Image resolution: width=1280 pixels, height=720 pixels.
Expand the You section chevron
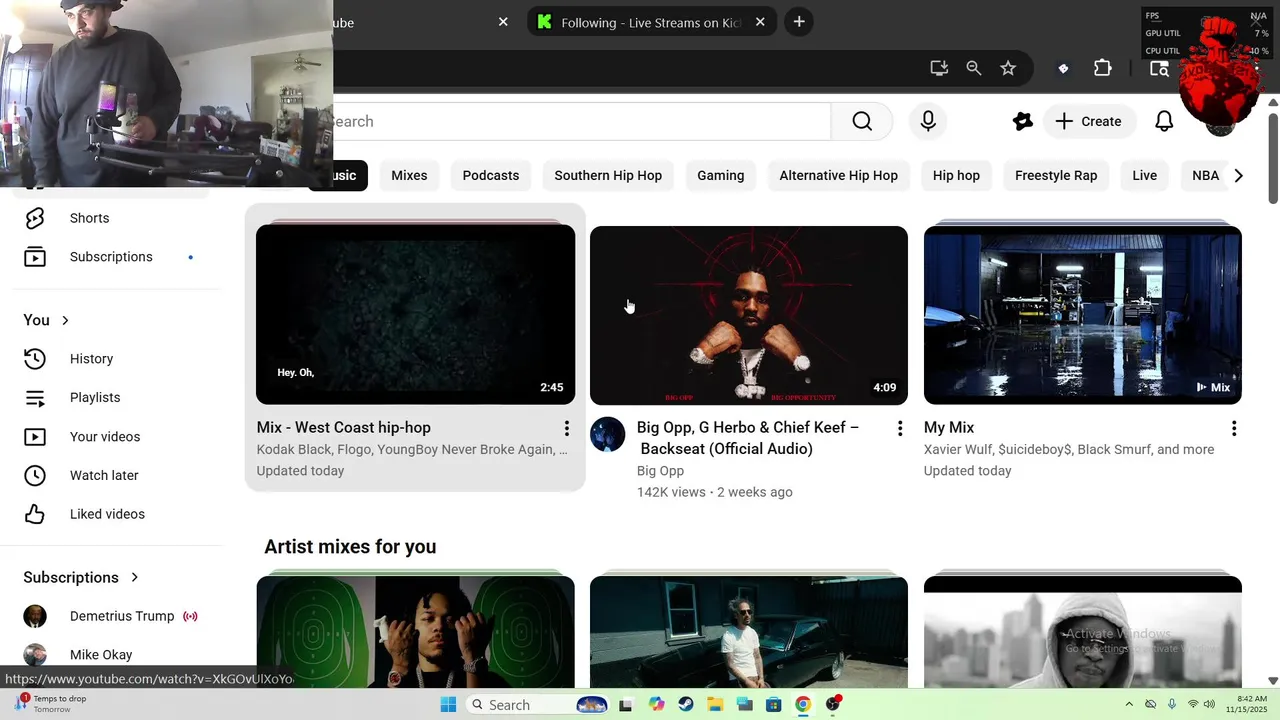(65, 320)
